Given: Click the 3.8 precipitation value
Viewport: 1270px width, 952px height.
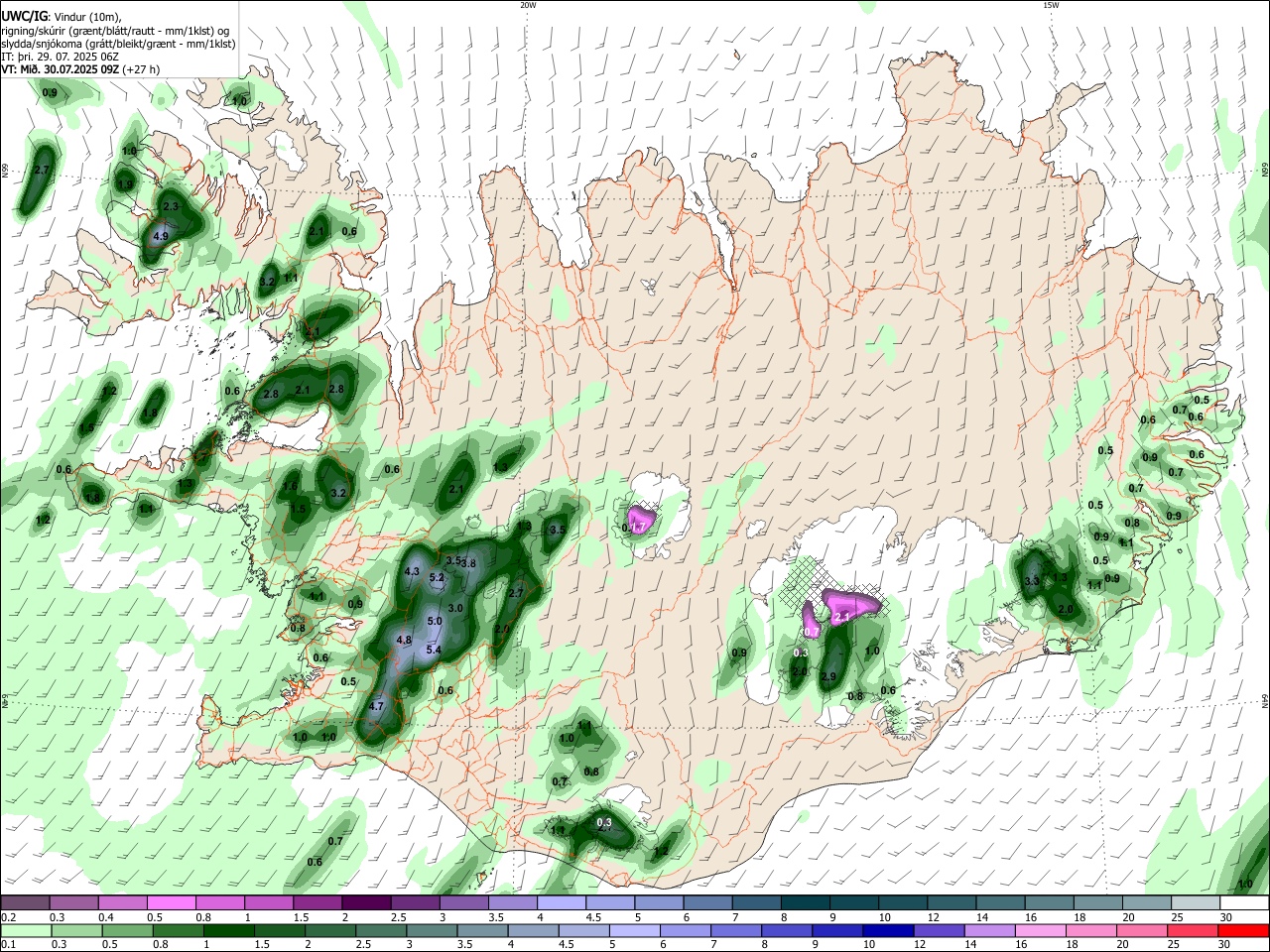Looking at the screenshot, I should [469, 563].
